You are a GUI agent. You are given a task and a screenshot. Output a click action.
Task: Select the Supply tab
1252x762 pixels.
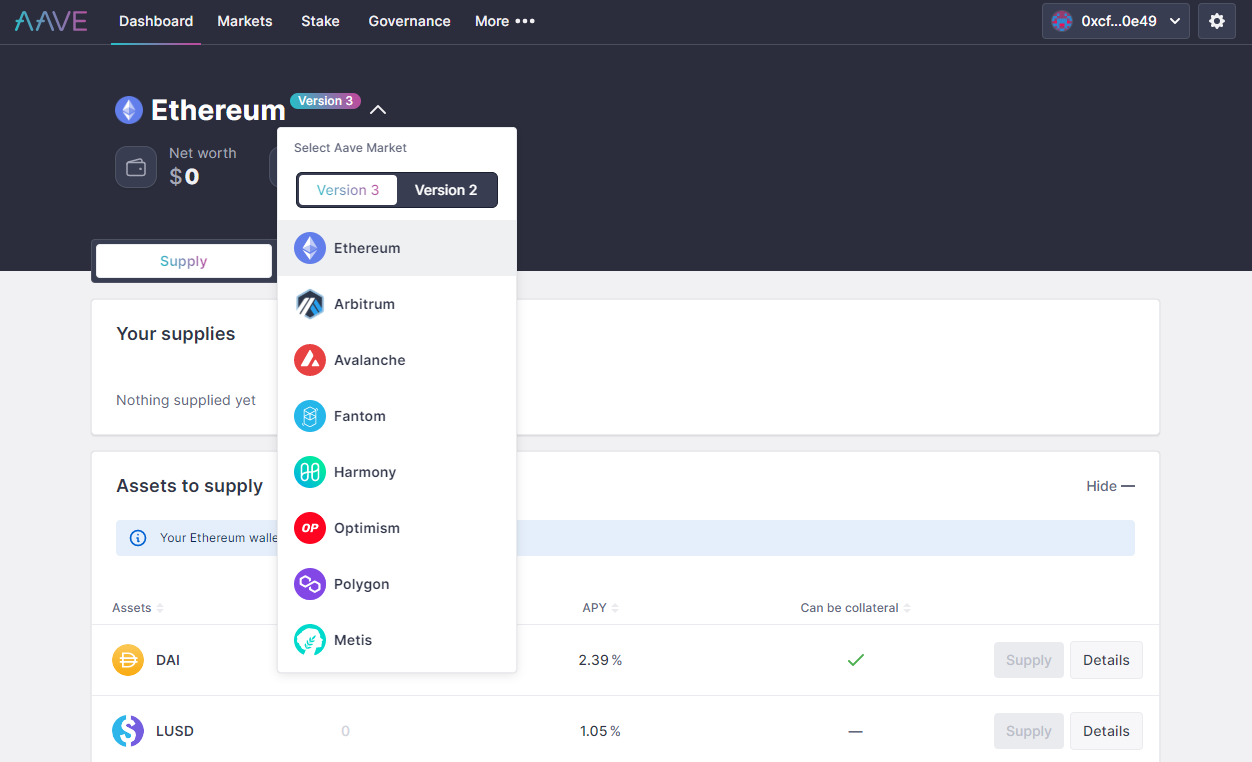point(184,261)
